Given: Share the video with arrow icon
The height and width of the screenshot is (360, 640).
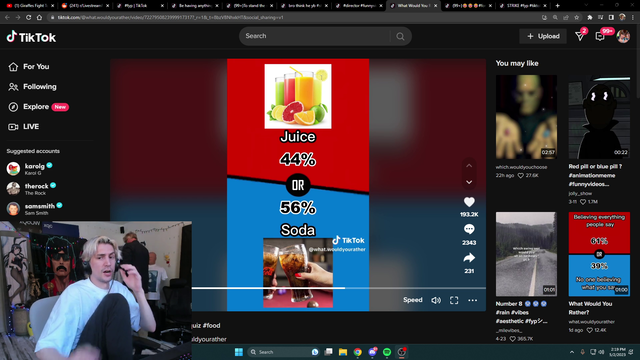Looking at the screenshot, I should [x=469, y=258].
